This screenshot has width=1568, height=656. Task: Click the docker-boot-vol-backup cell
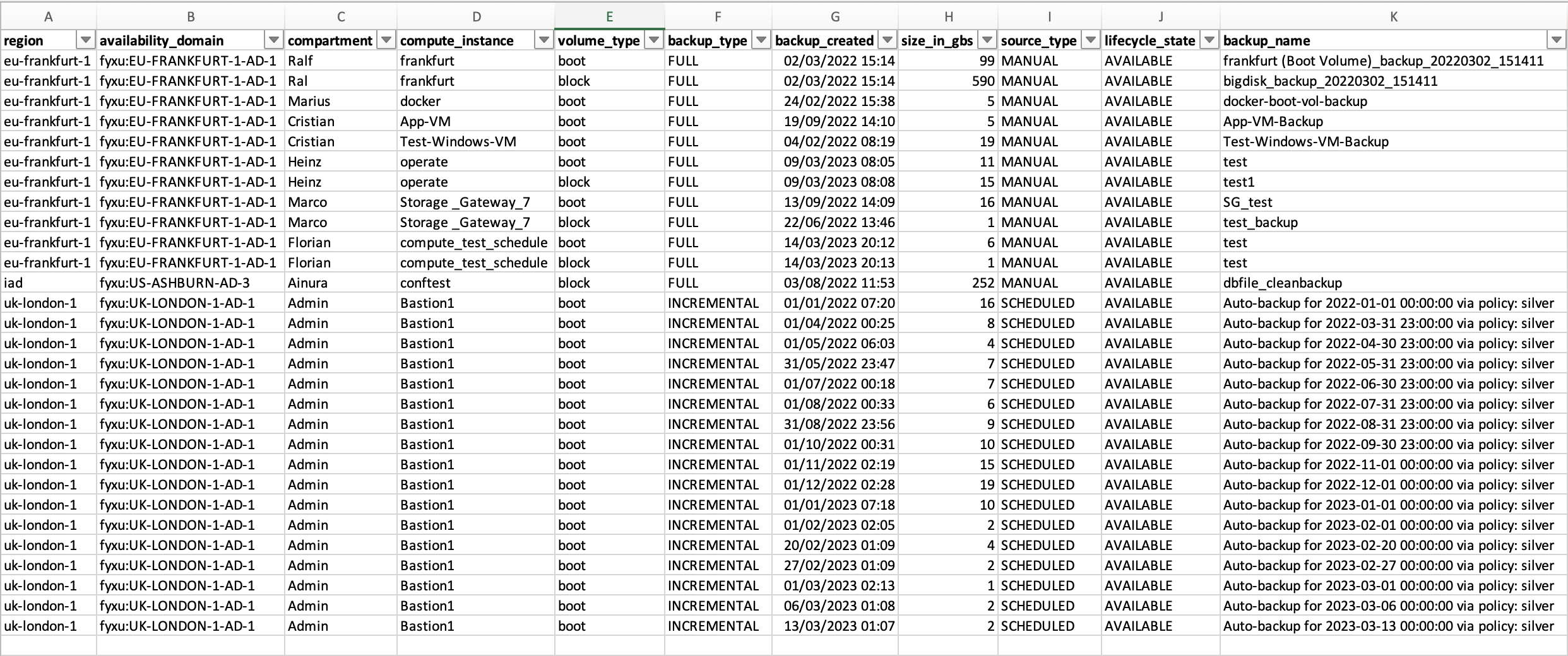[1295, 101]
